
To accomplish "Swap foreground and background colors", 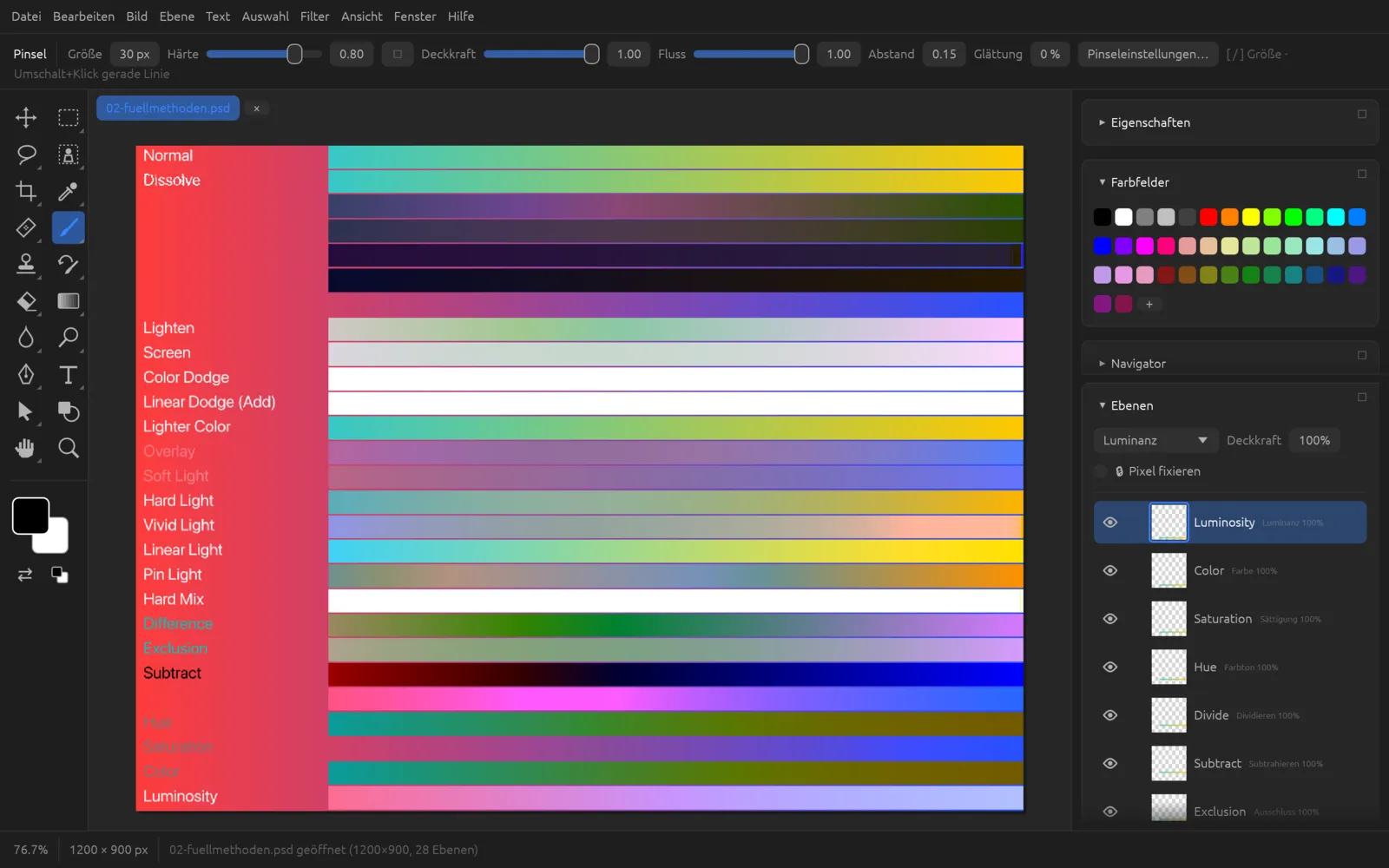I will click(x=25, y=575).
